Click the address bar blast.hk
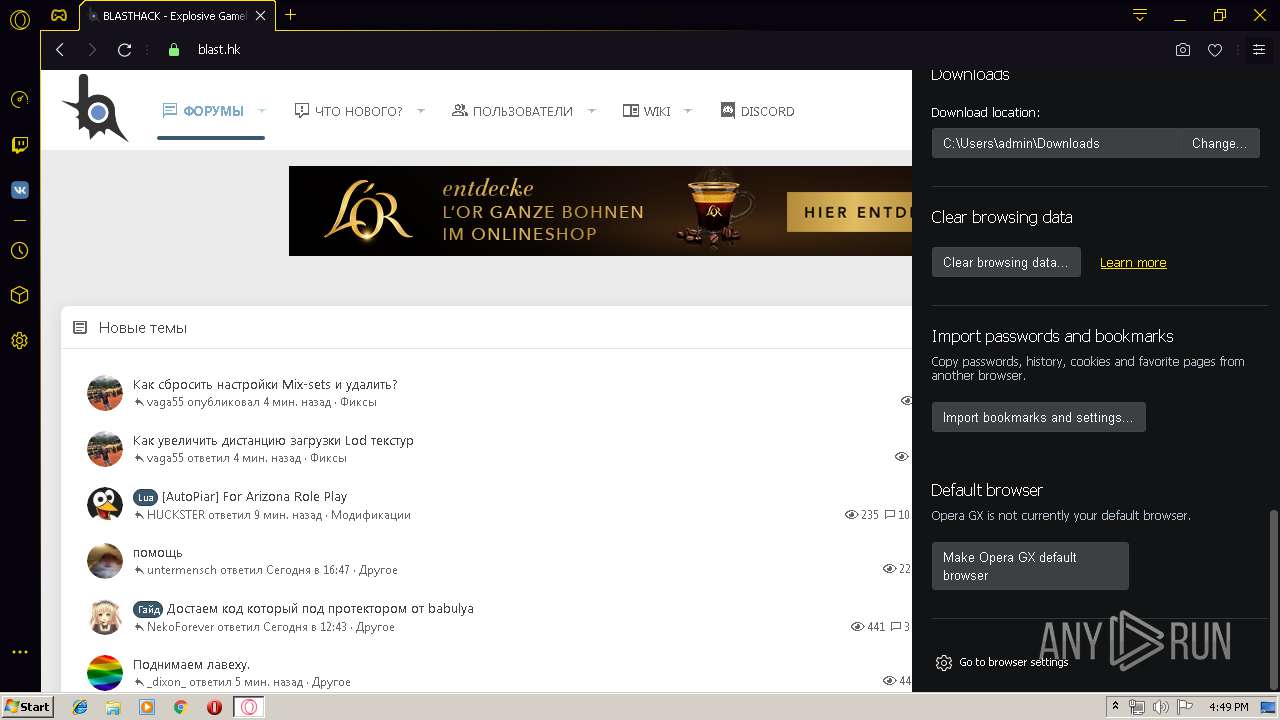The width and height of the screenshot is (1280, 720). pos(219,50)
